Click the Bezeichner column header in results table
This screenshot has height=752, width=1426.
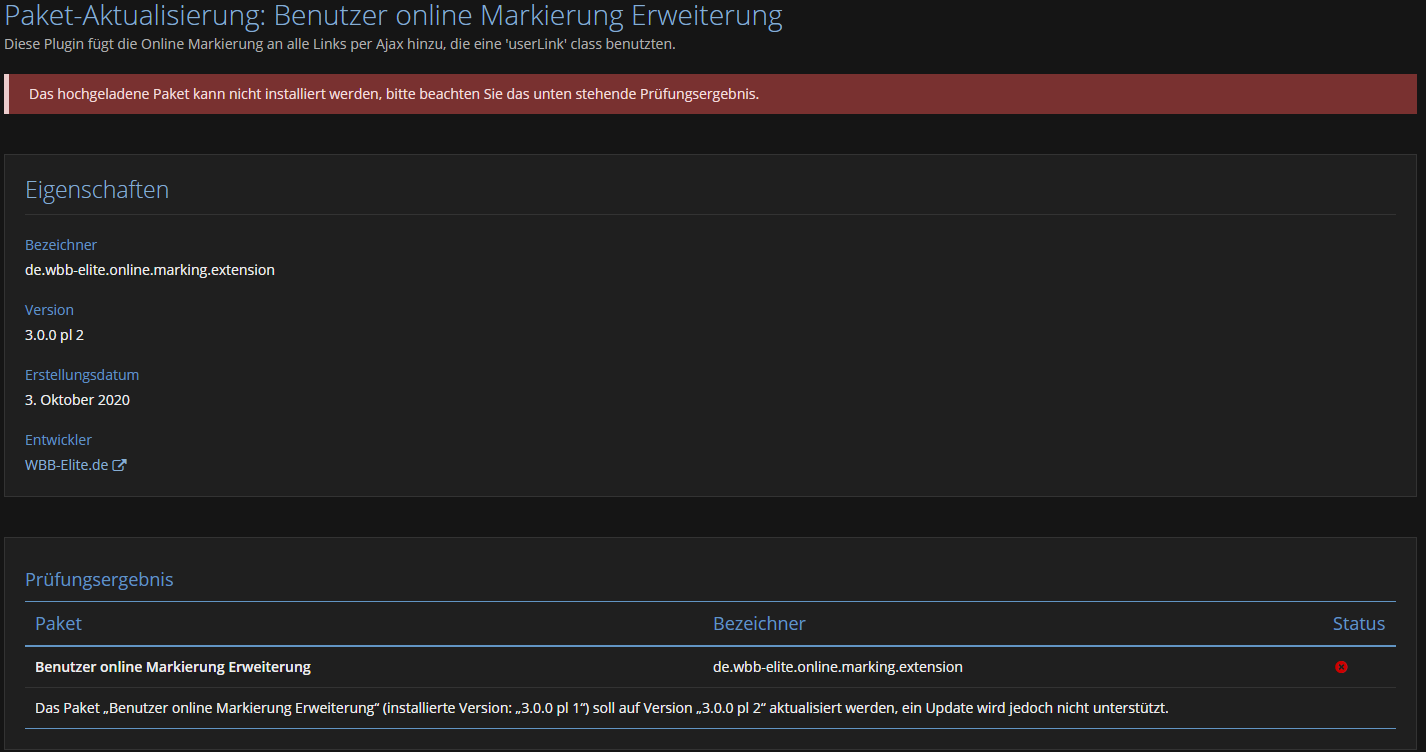(758, 624)
